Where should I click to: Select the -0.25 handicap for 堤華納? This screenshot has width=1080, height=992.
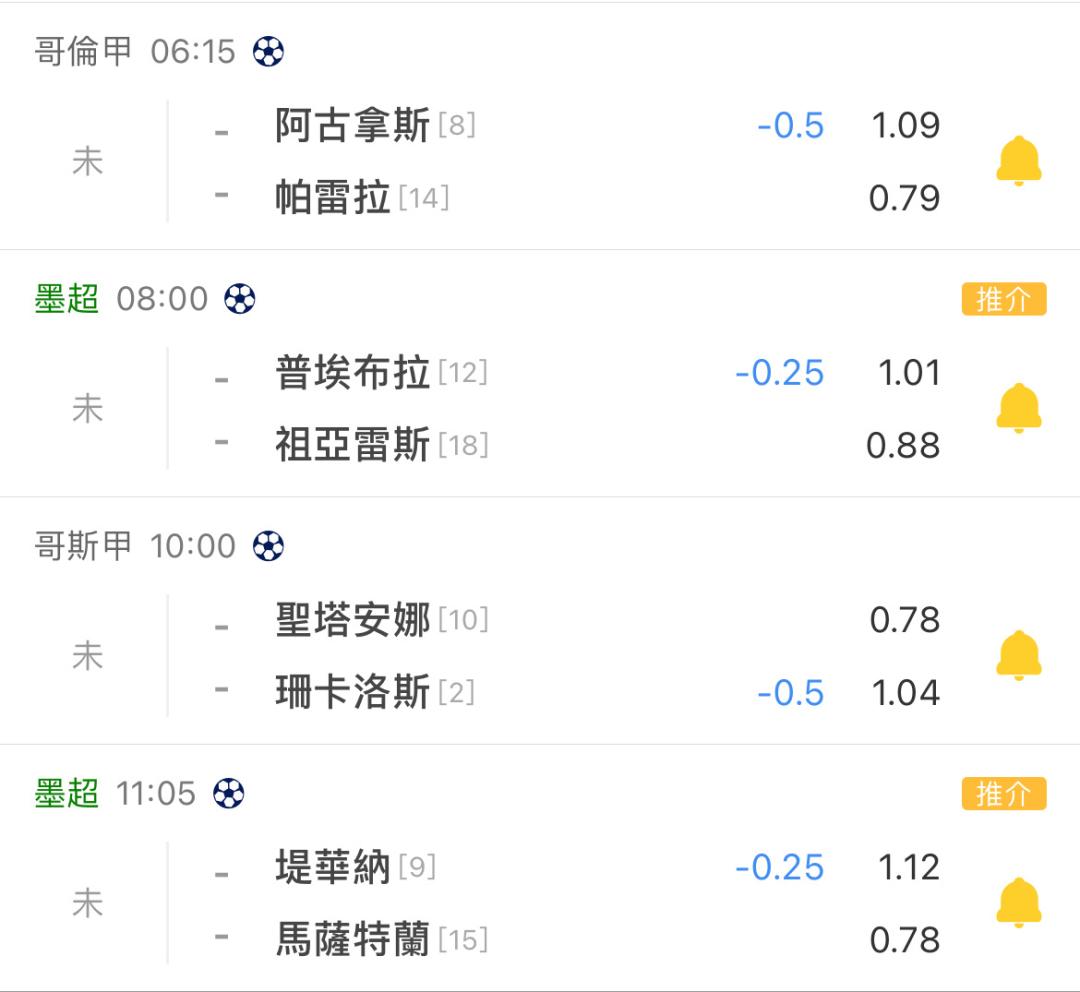(779, 867)
